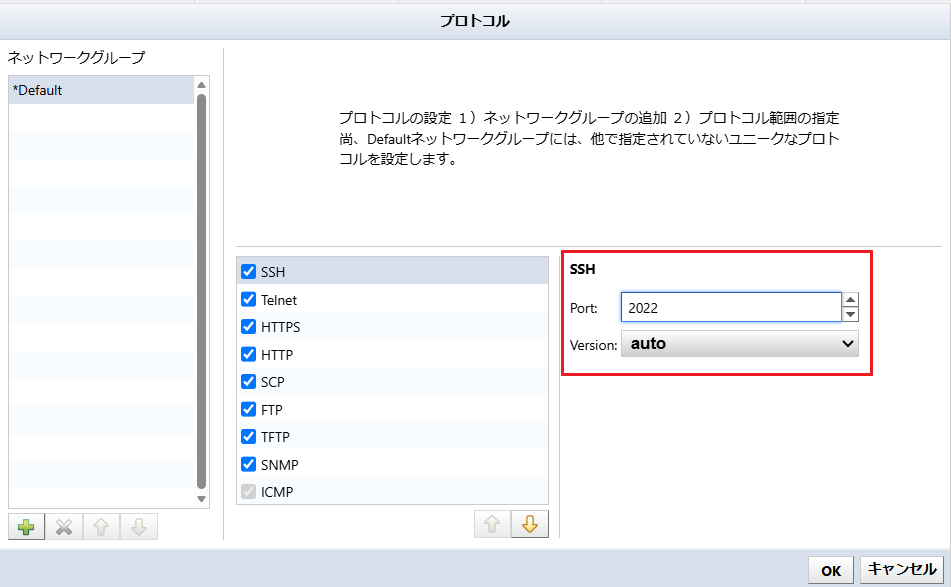This screenshot has height=587, width=951.
Task: Uncheck the Telnet protocol checkbox
Action: click(248, 299)
